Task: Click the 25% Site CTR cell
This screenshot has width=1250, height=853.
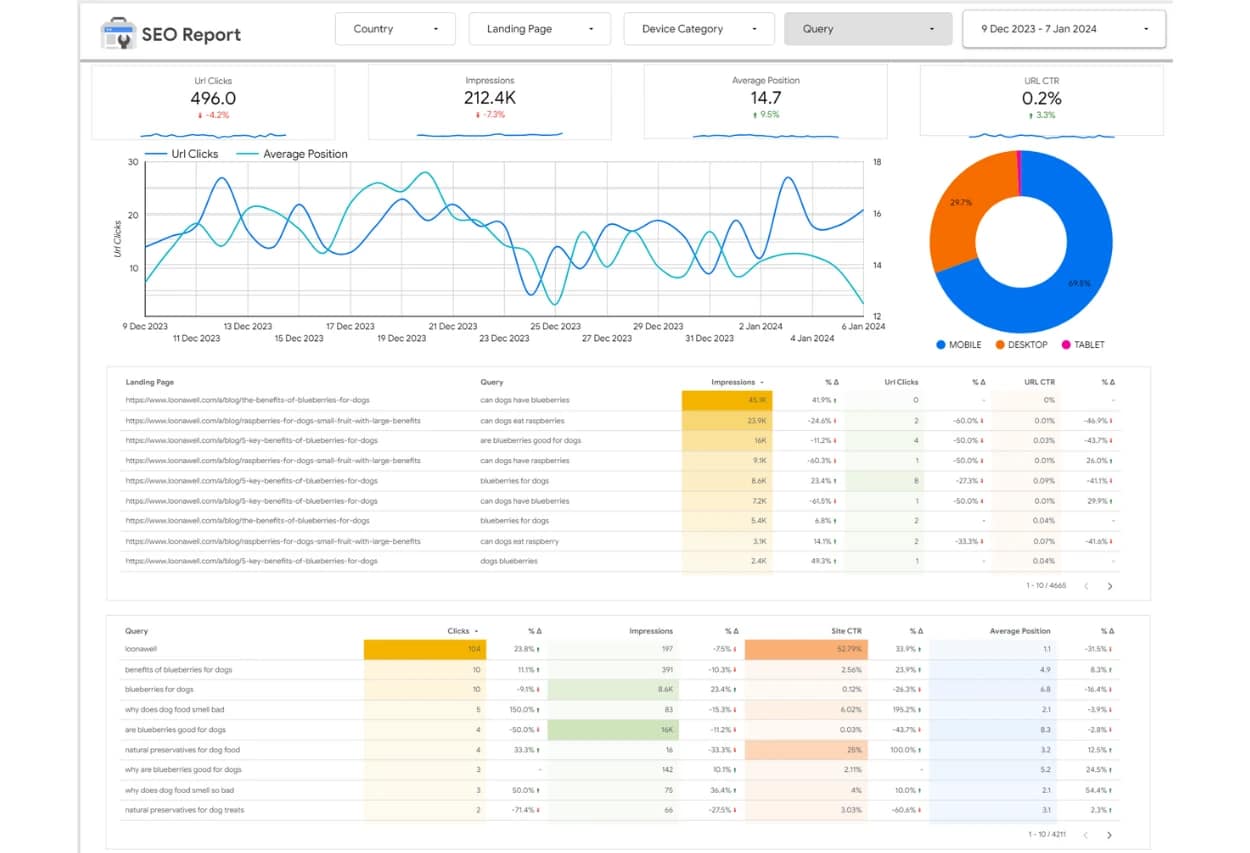Action: click(805, 750)
